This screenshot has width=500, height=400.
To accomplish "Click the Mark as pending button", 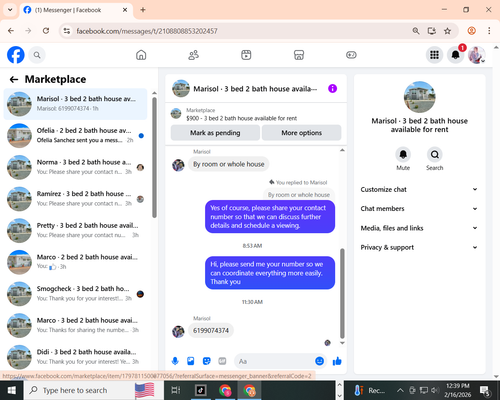I will coord(215,133).
